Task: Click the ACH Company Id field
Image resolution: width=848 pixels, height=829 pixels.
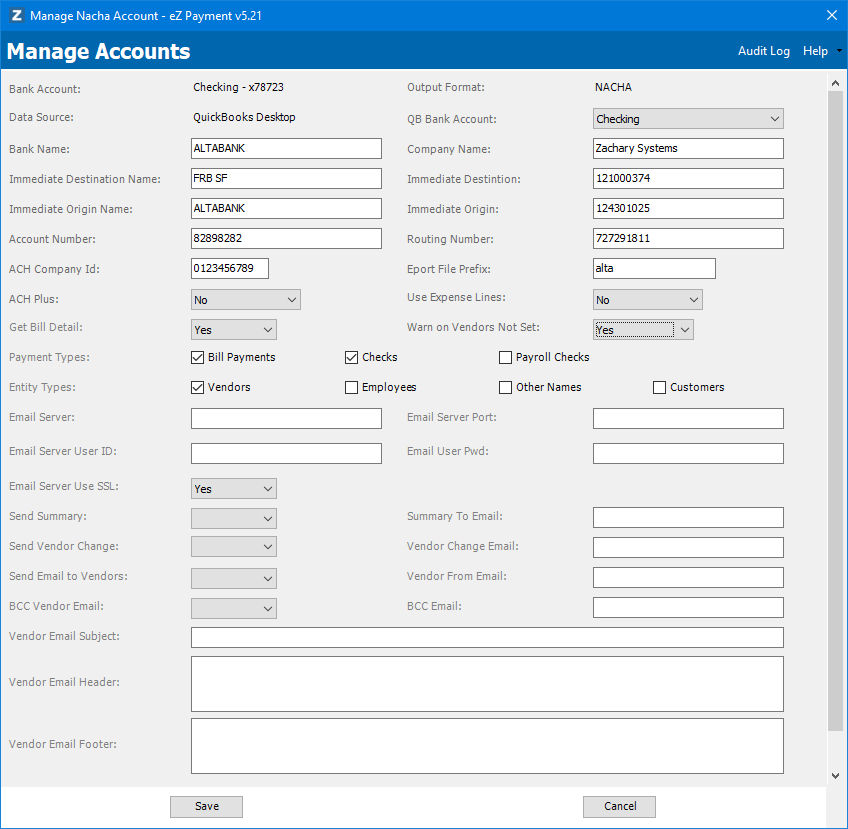Action: click(x=230, y=269)
